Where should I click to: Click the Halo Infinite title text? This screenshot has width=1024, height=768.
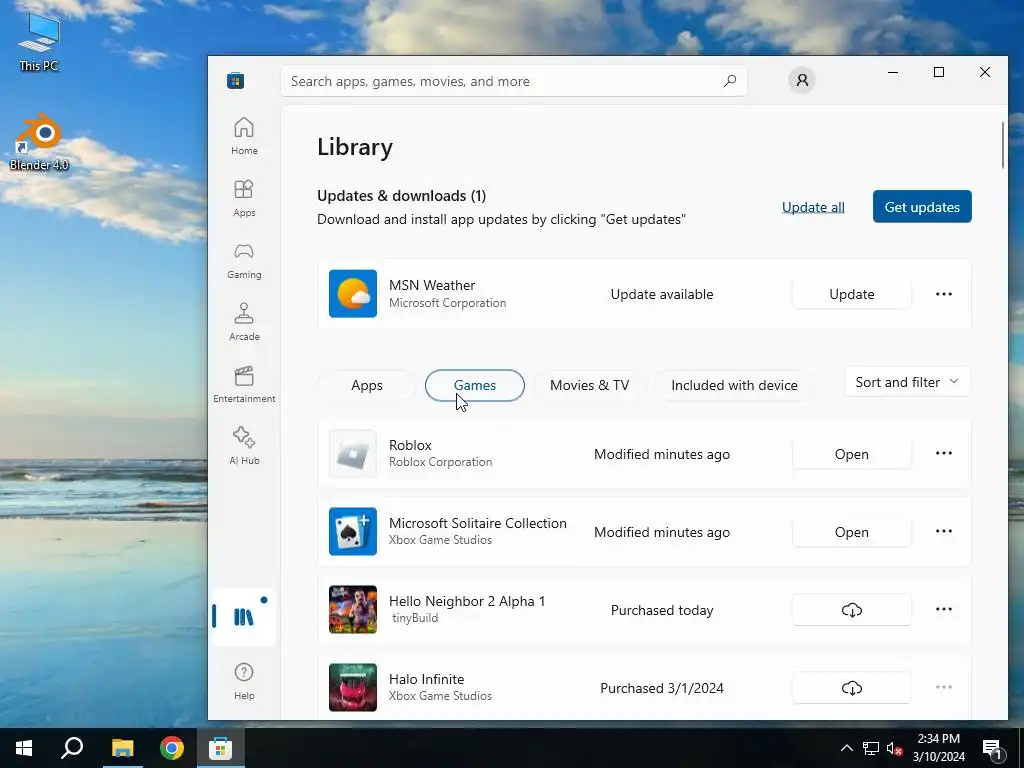pos(426,679)
